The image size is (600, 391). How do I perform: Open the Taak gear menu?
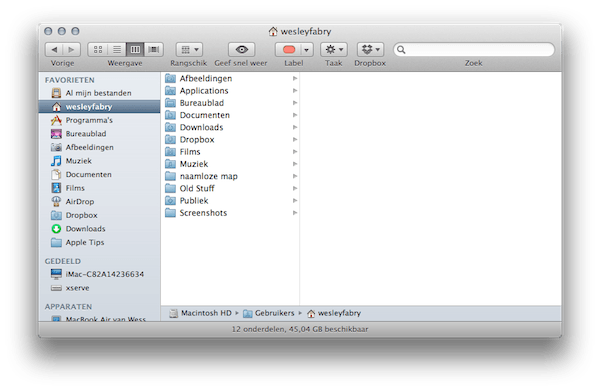(x=334, y=49)
